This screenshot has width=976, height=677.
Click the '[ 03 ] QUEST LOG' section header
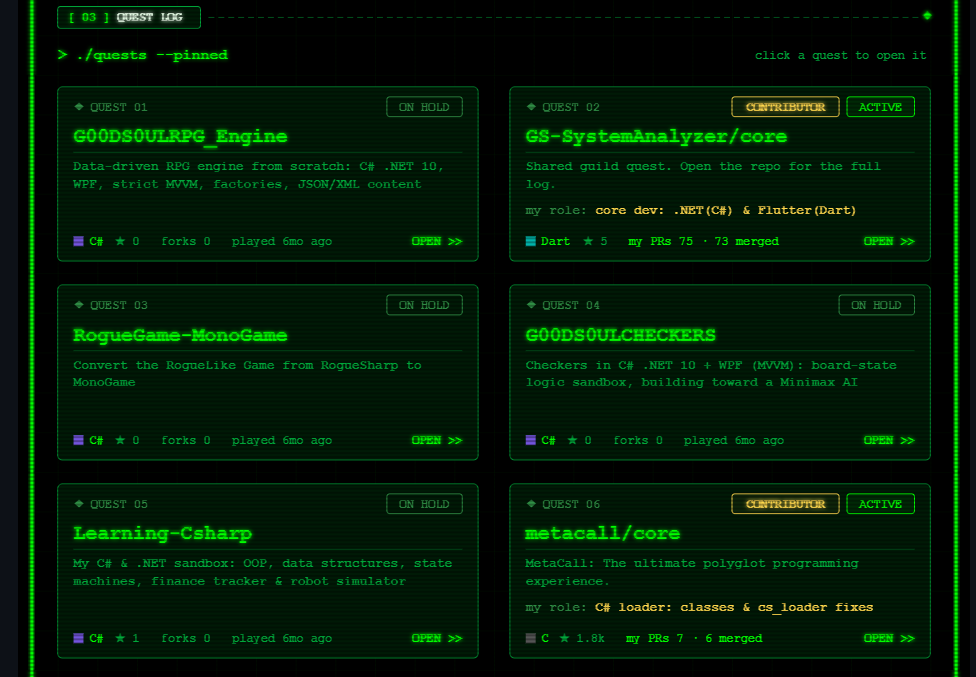coord(129,17)
